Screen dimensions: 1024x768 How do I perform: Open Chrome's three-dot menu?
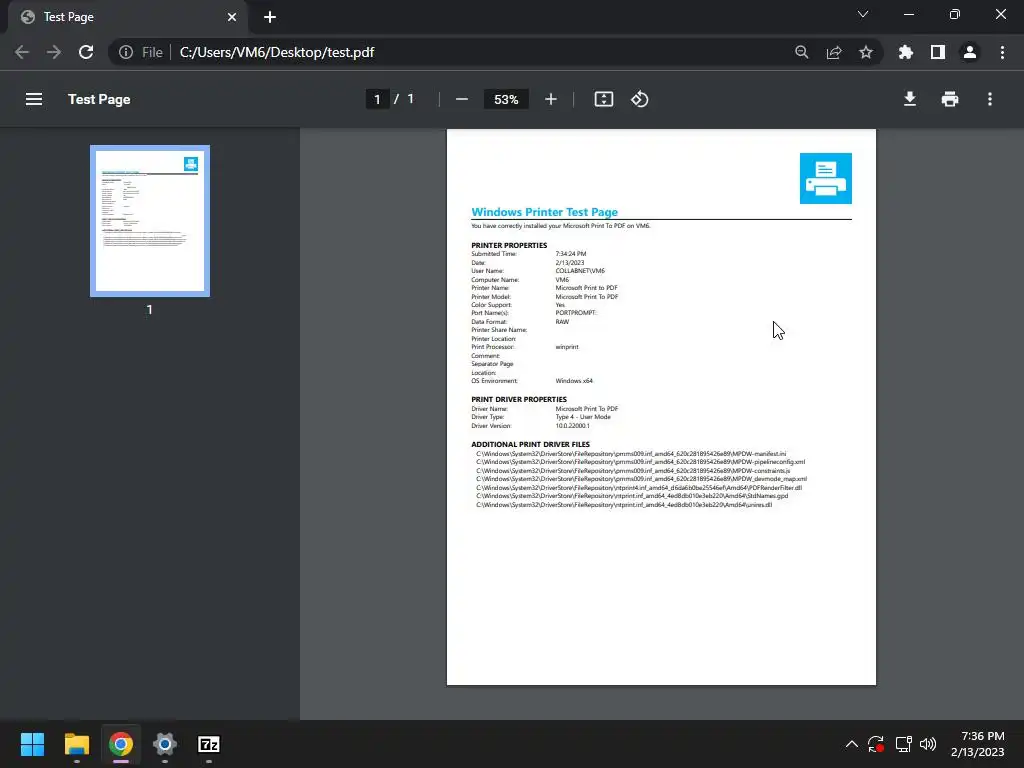[x=1002, y=52]
